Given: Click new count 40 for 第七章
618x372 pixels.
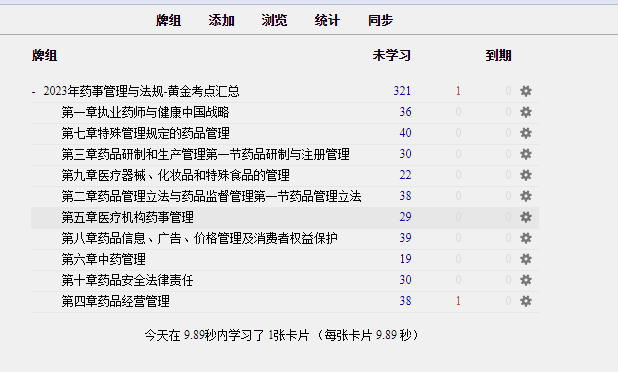Looking at the screenshot, I should pyautogui.click(x=405, y=133).
